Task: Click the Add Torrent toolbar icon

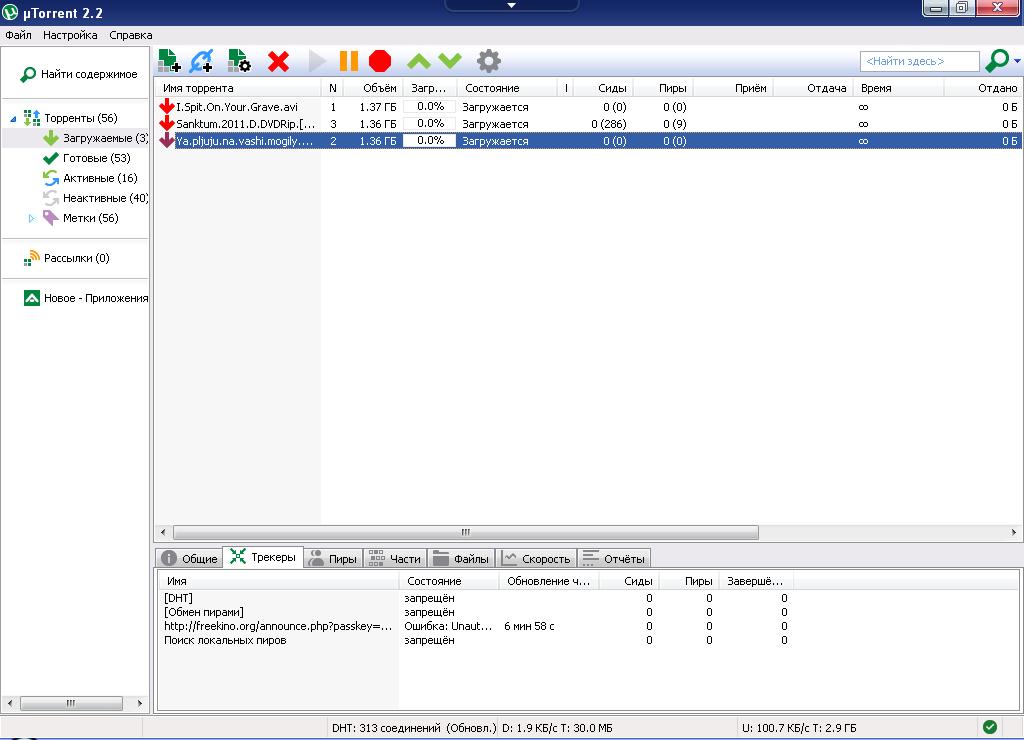Action: [x=169, y=61]
